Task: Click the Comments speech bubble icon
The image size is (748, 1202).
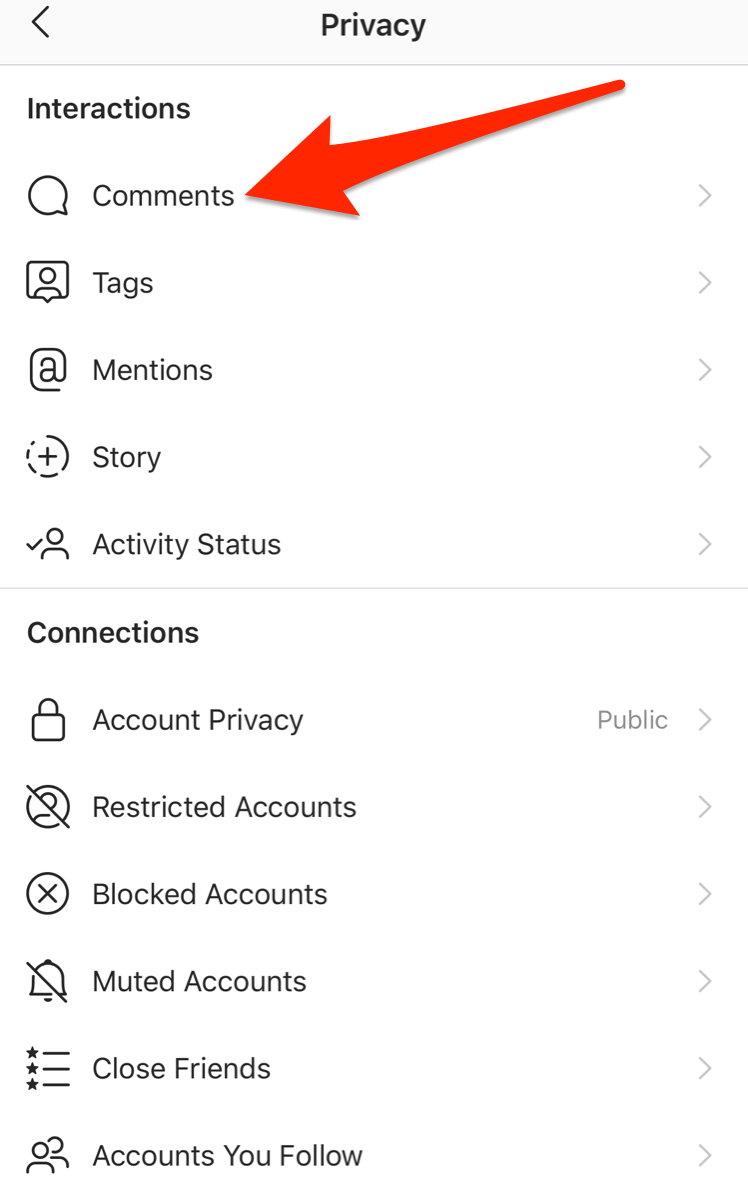Action: [x=47, y=196]
